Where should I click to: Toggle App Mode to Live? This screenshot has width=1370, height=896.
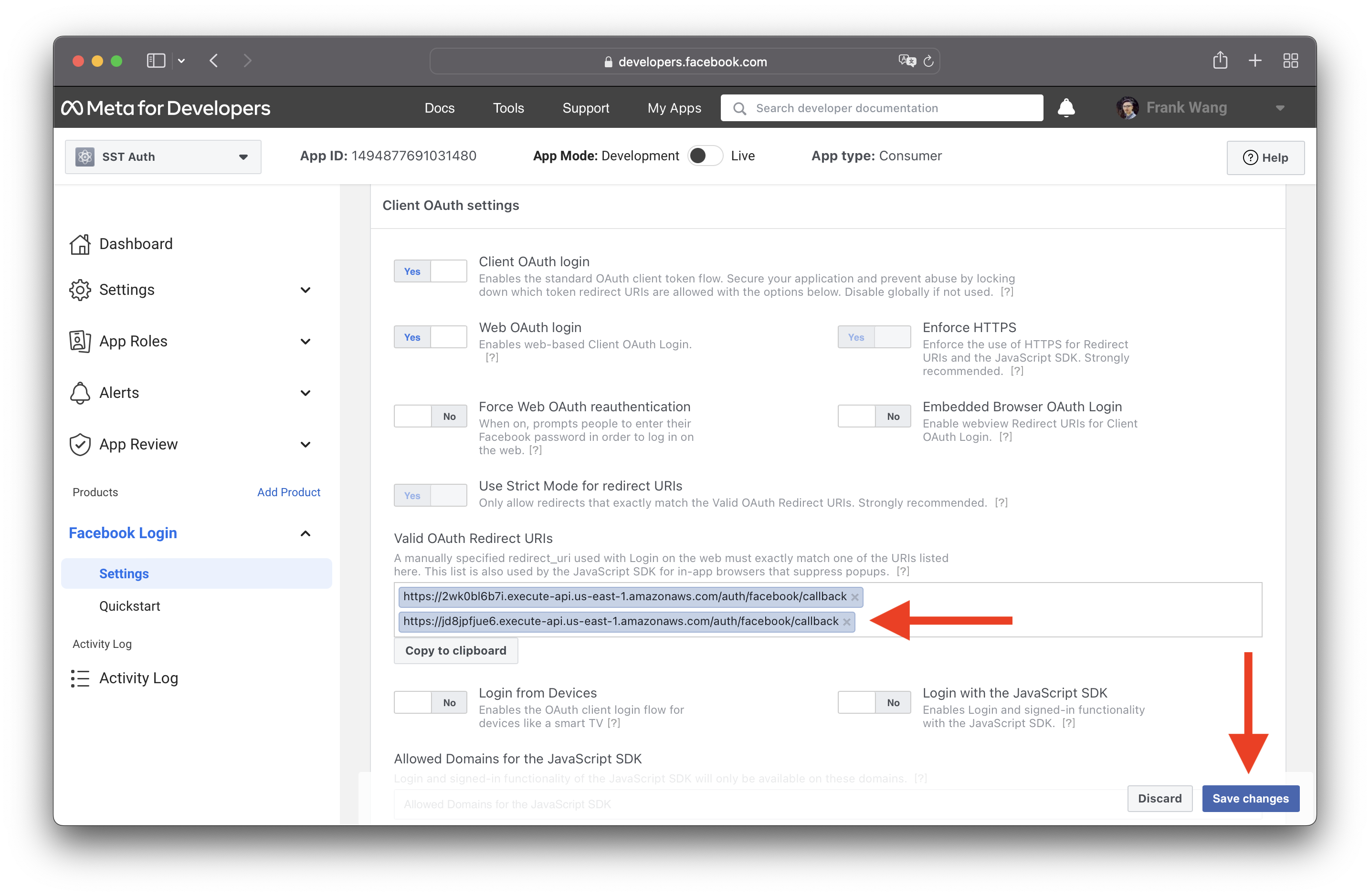pyautogui.click(x=705, y=156)
